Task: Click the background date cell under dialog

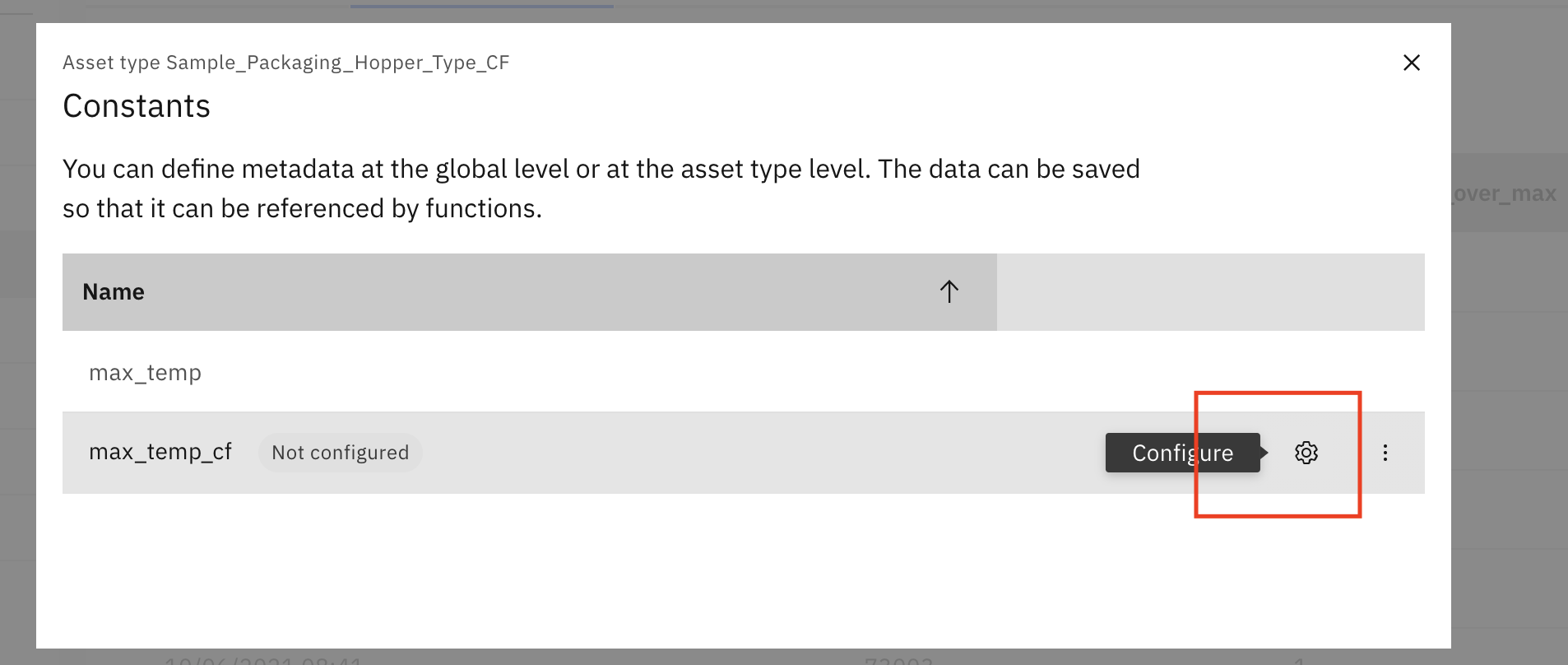Action: [x=263, y=658]
